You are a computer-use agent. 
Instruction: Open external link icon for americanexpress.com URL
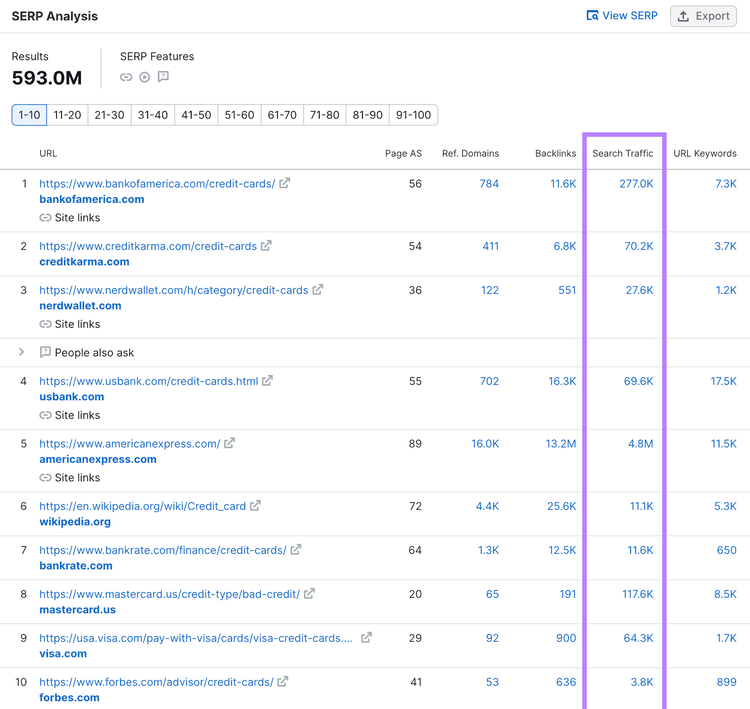230,443
